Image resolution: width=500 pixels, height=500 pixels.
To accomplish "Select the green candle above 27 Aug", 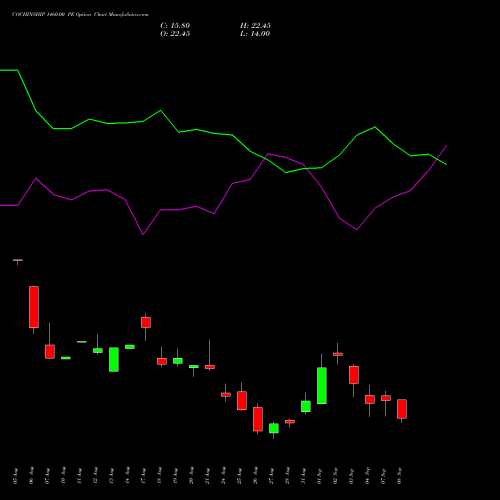I will [274, 428].
